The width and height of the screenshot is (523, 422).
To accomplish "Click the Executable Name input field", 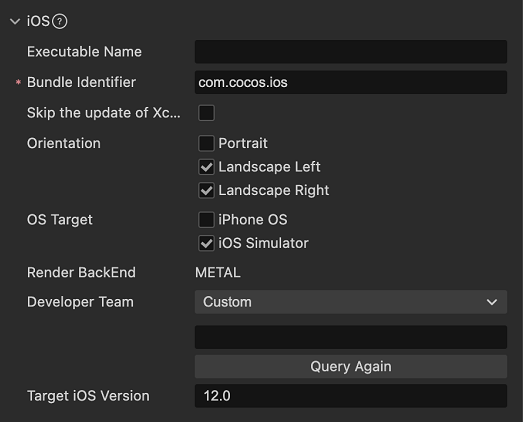I will pos(351,52).
